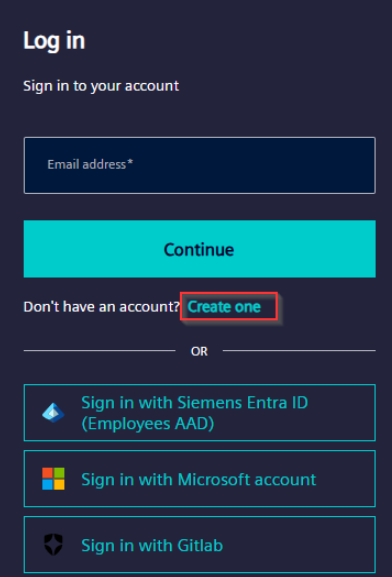Viewport: 392px width, 577px height.
Task: Click the '(Employees AAD)' text line
Action: click(x=148, y=424)
